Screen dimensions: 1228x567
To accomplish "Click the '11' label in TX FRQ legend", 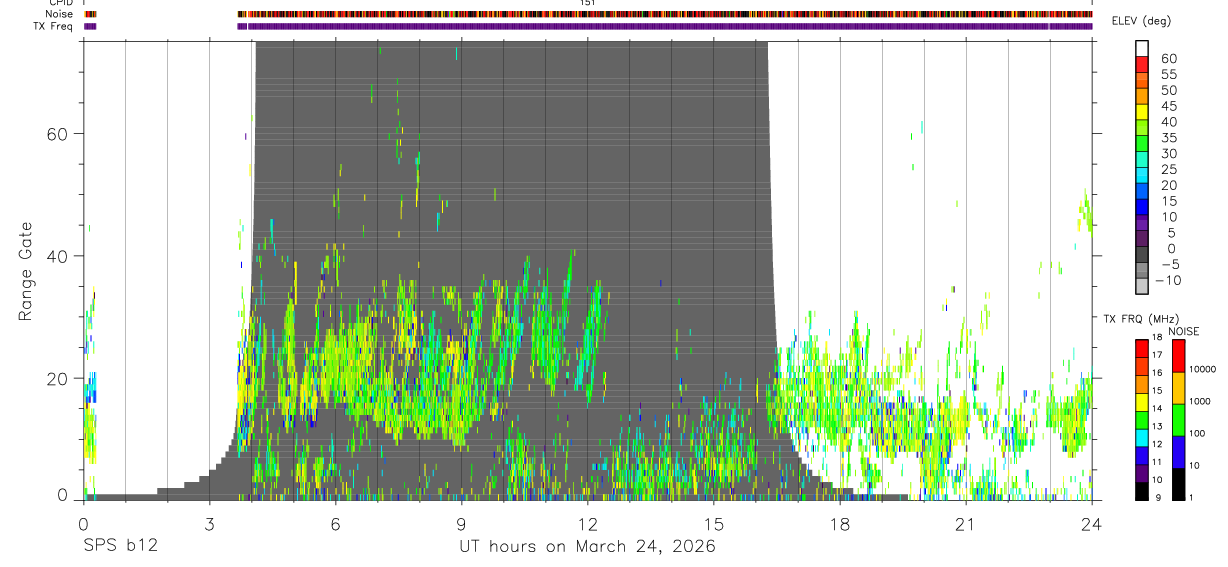I will pyautogui.click(x=1157, y=462).
